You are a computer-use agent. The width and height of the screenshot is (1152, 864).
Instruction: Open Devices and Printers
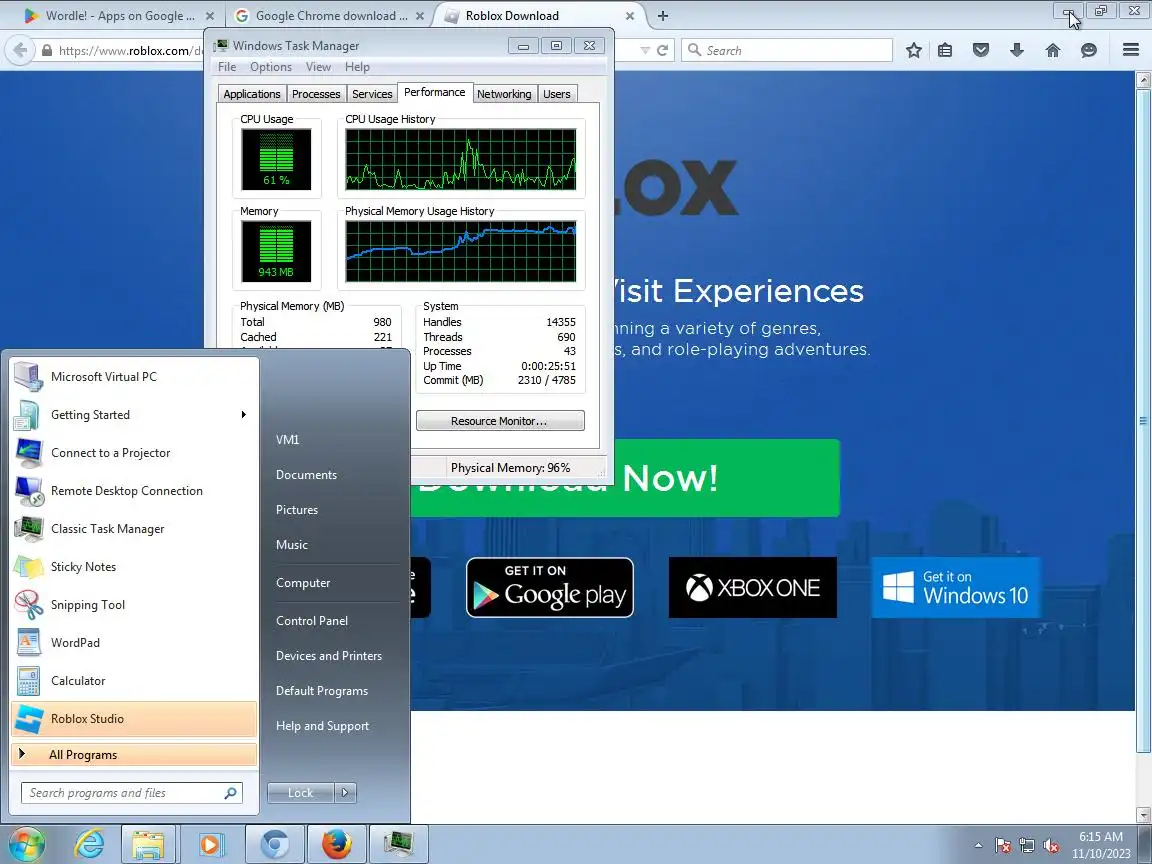pyautogui.click(x=328, y=655)
